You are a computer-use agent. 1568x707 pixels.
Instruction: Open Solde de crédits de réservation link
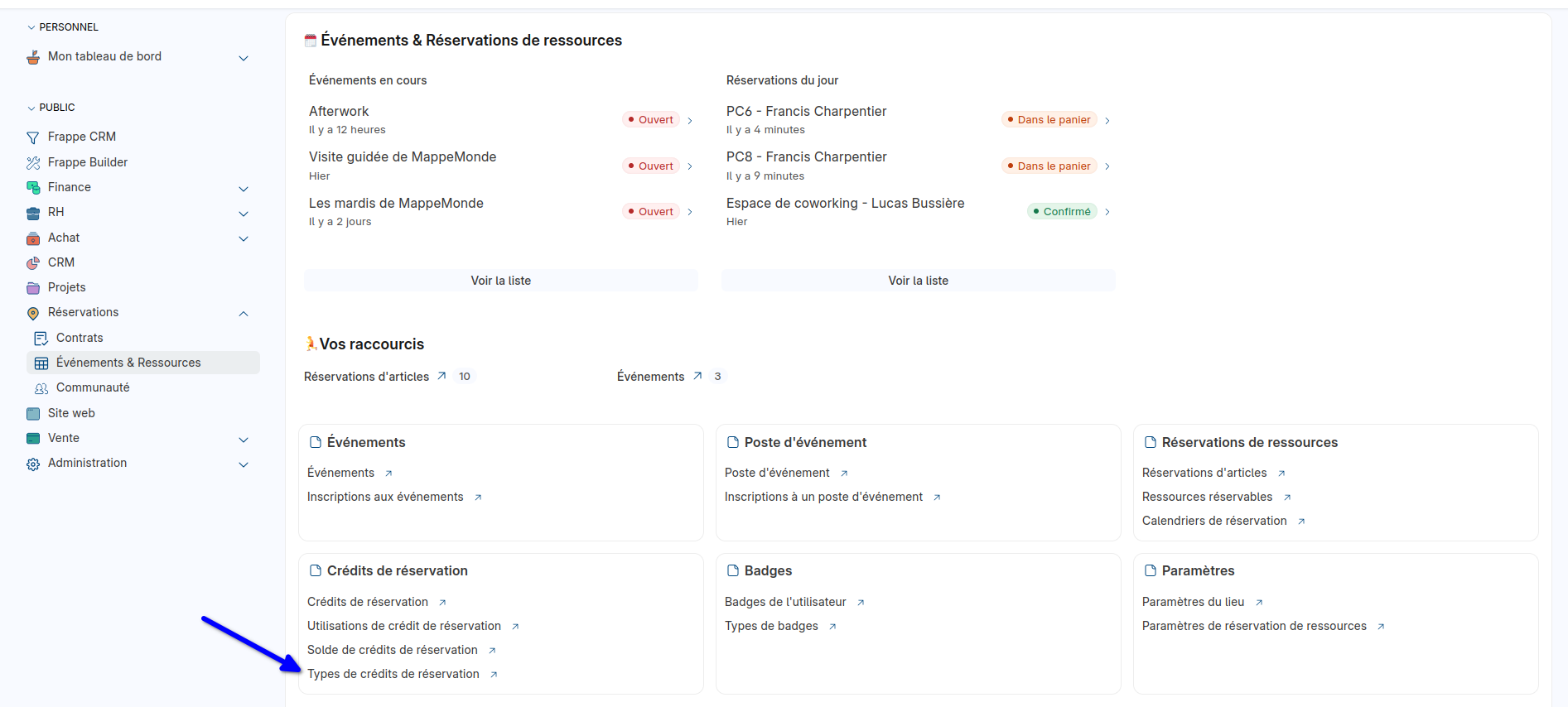393,650
